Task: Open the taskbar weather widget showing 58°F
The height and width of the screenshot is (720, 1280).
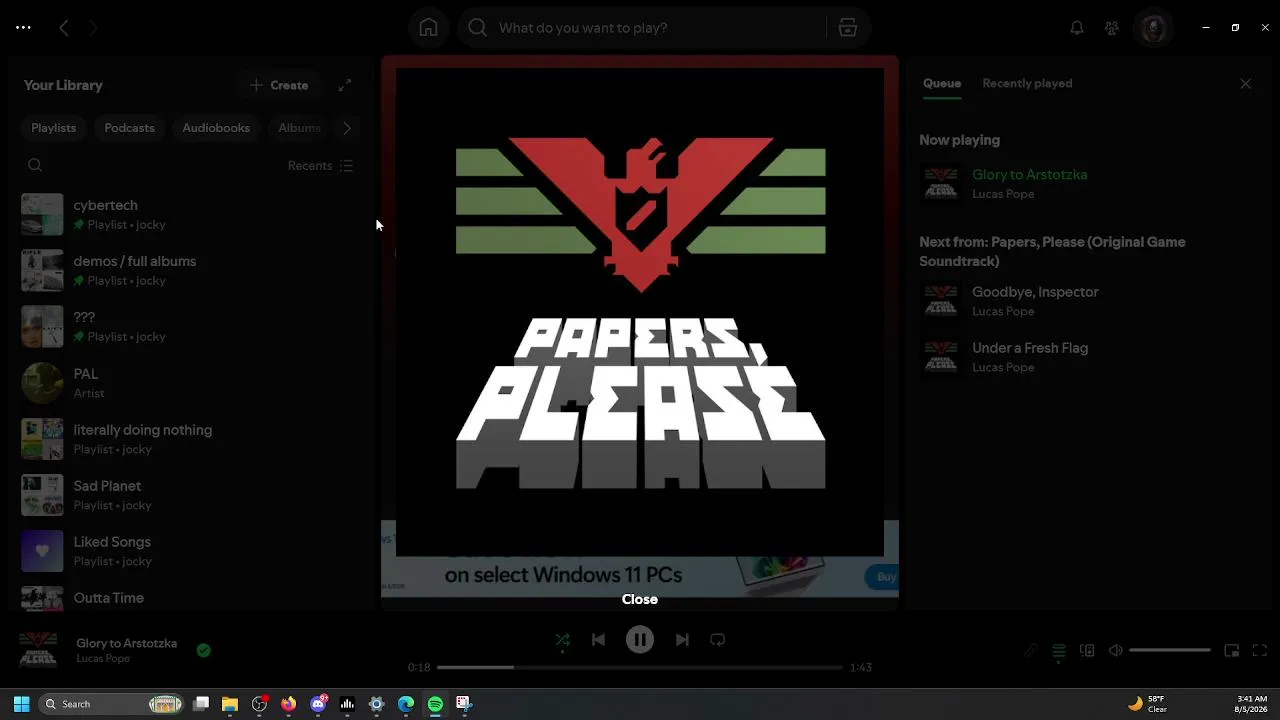Action: coord(1147,704)
